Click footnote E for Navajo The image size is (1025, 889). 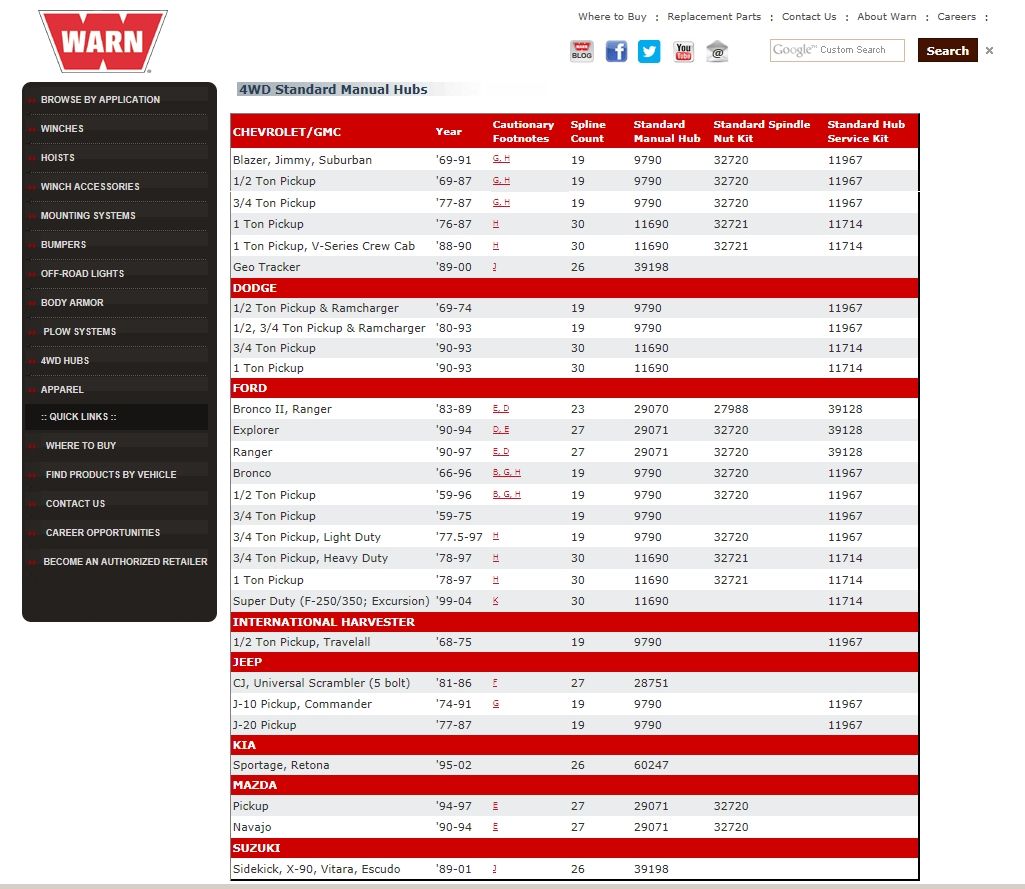coord(495,827)
